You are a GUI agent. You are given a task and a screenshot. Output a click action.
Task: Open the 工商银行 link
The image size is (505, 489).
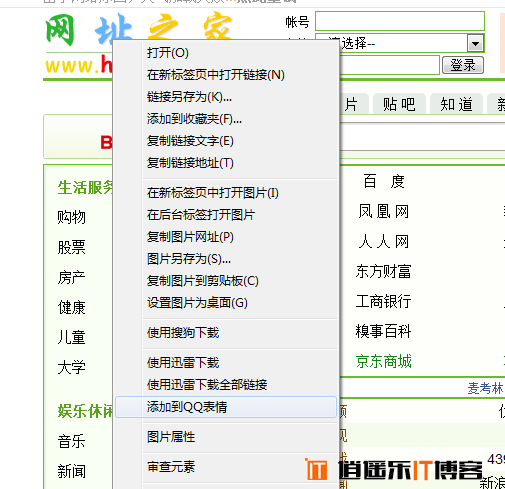(384, 301)
